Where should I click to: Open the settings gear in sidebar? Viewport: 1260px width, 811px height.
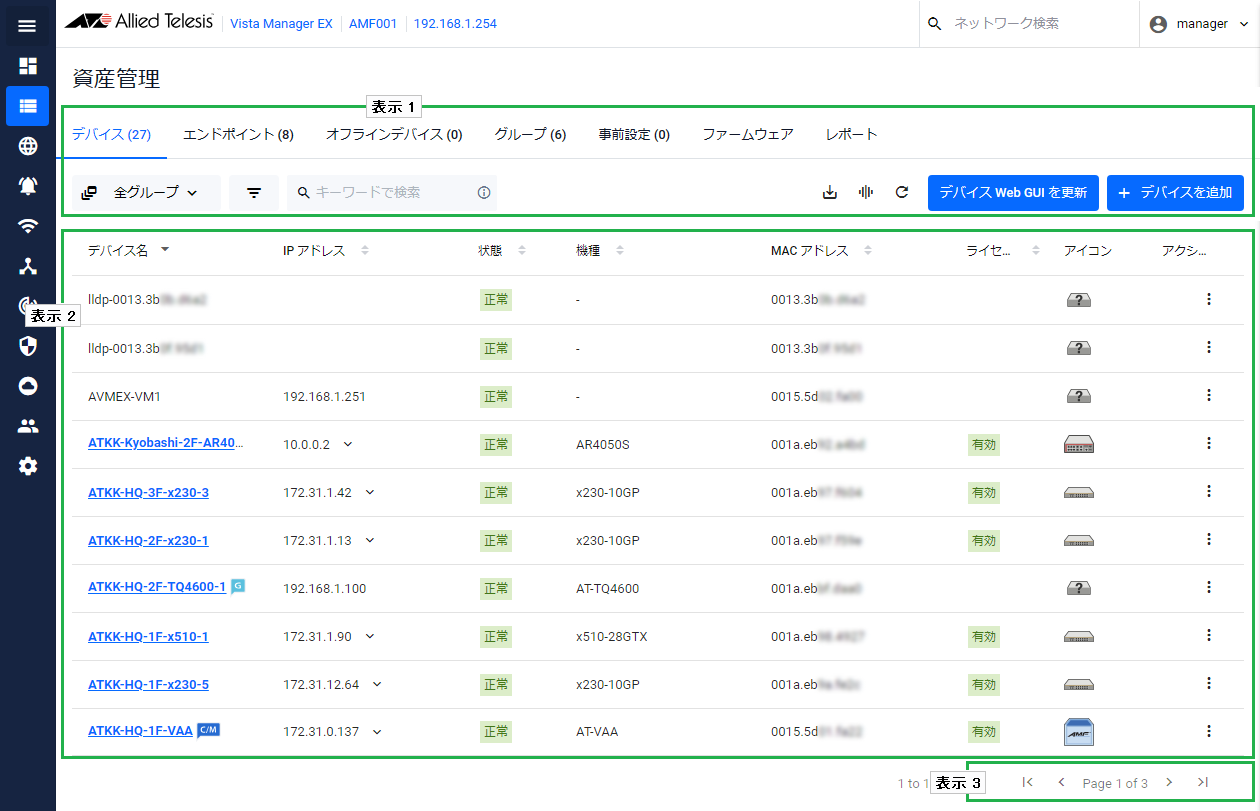27,466
